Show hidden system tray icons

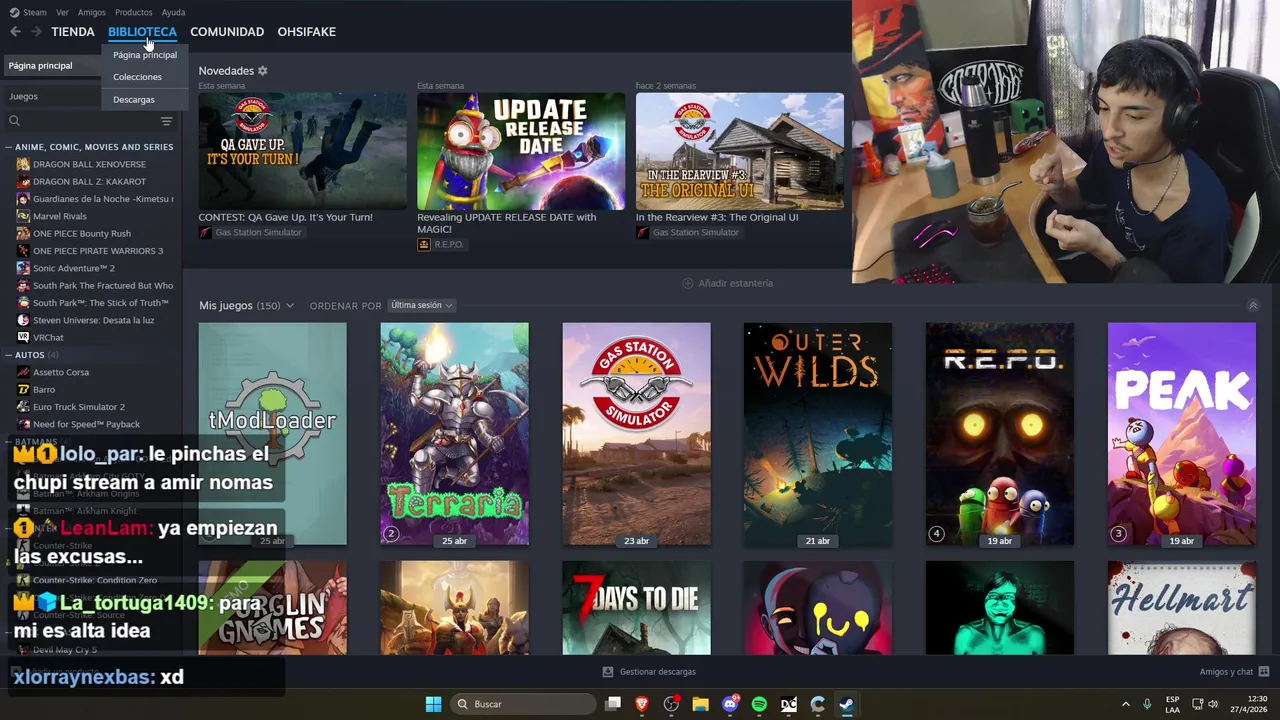click(1125, 704)
